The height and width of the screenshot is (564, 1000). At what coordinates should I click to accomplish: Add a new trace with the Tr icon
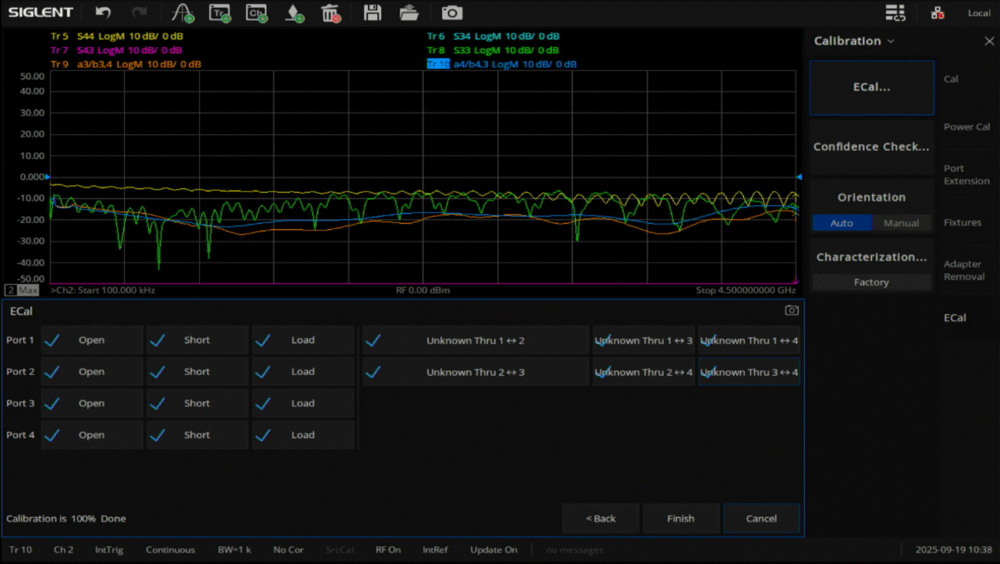220,13
